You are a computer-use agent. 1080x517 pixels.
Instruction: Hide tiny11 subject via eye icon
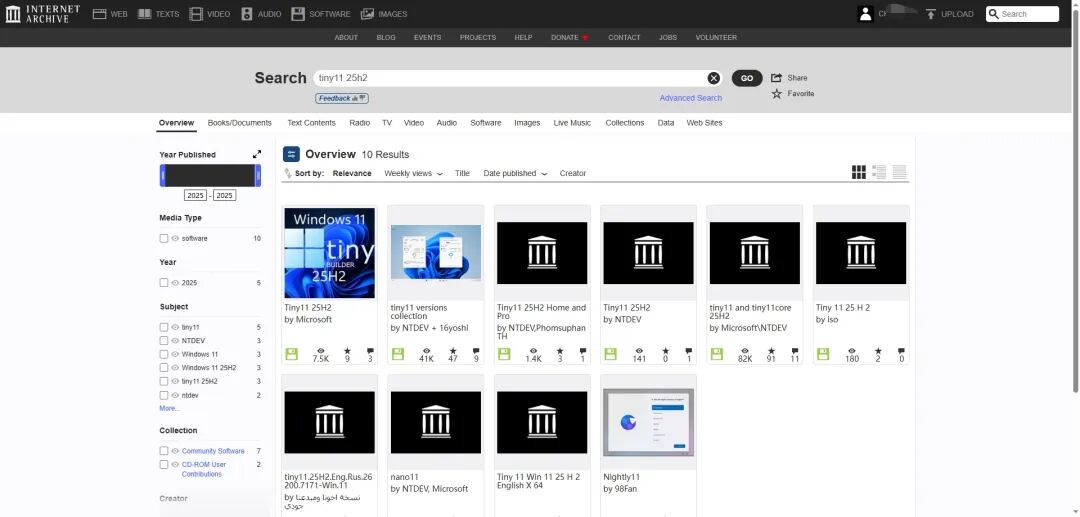175,327
